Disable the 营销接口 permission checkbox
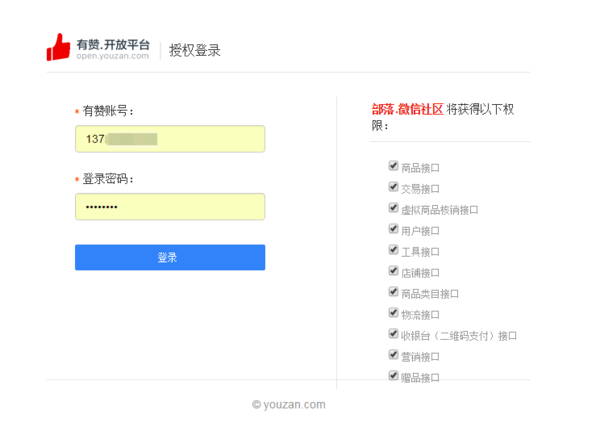This screenshot has width=600, height=431. coord(393,355)
